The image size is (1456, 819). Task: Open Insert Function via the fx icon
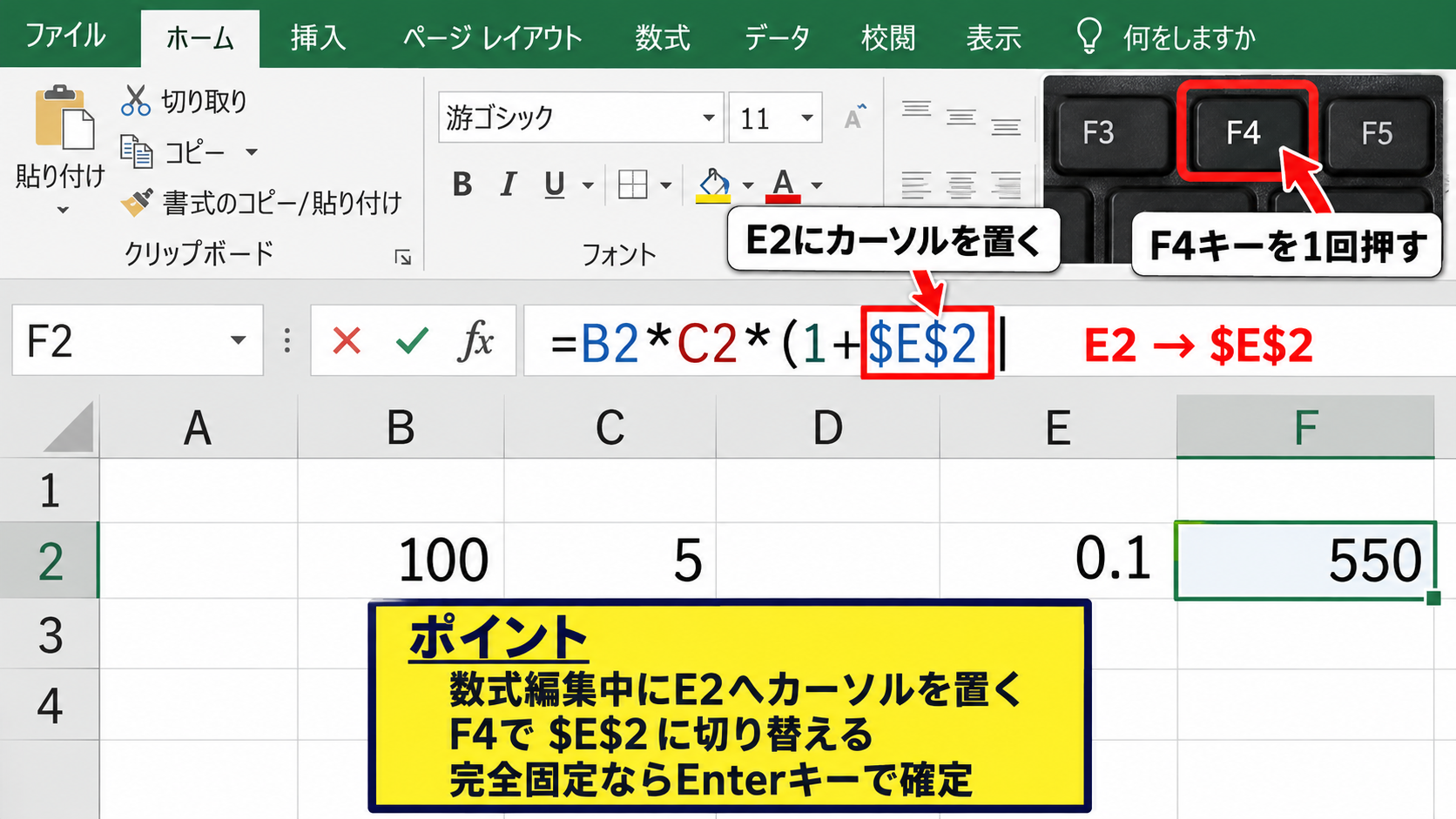475,340
